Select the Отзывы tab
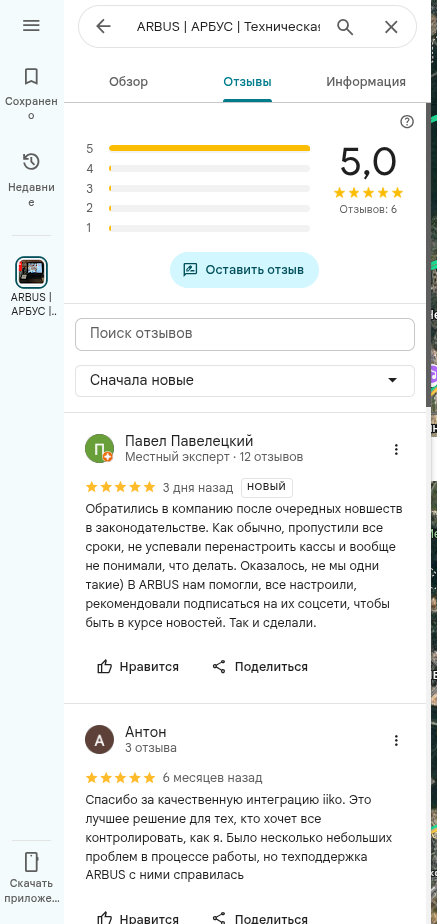 tap(247, 82)
